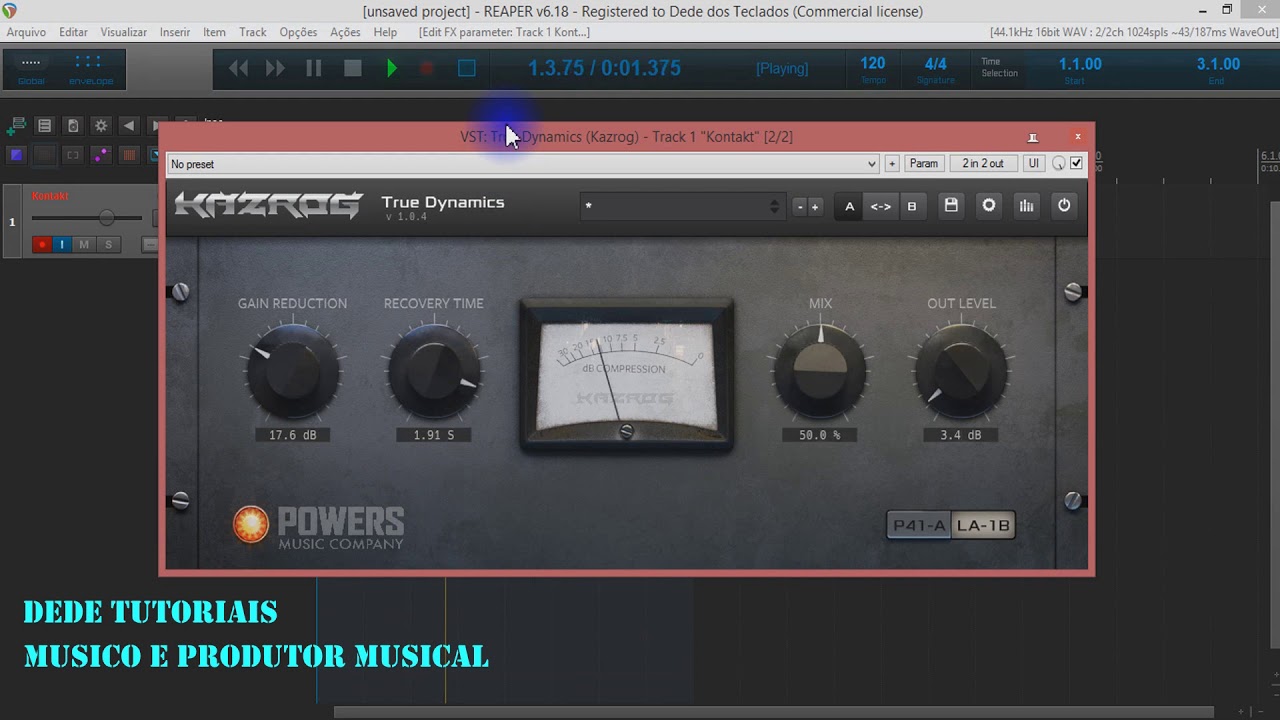Click the save preset floppy icon

951,205
